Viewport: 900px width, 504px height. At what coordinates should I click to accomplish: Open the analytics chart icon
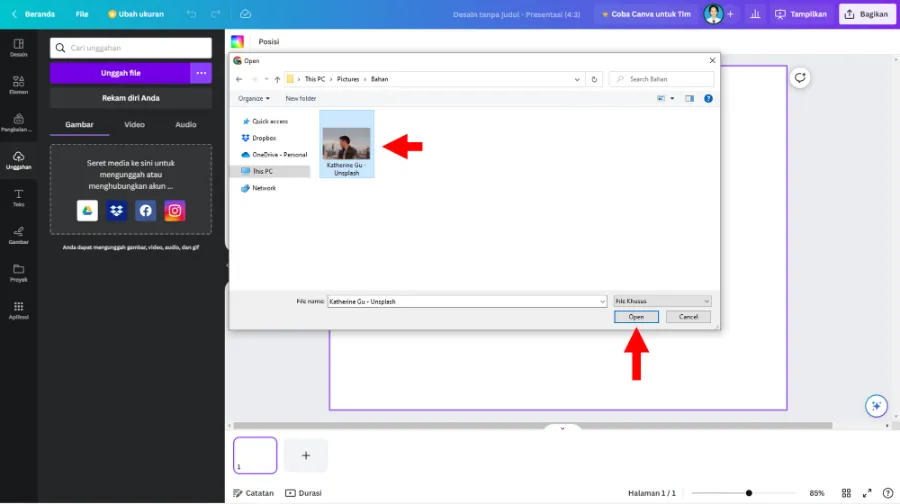point(755,14)
